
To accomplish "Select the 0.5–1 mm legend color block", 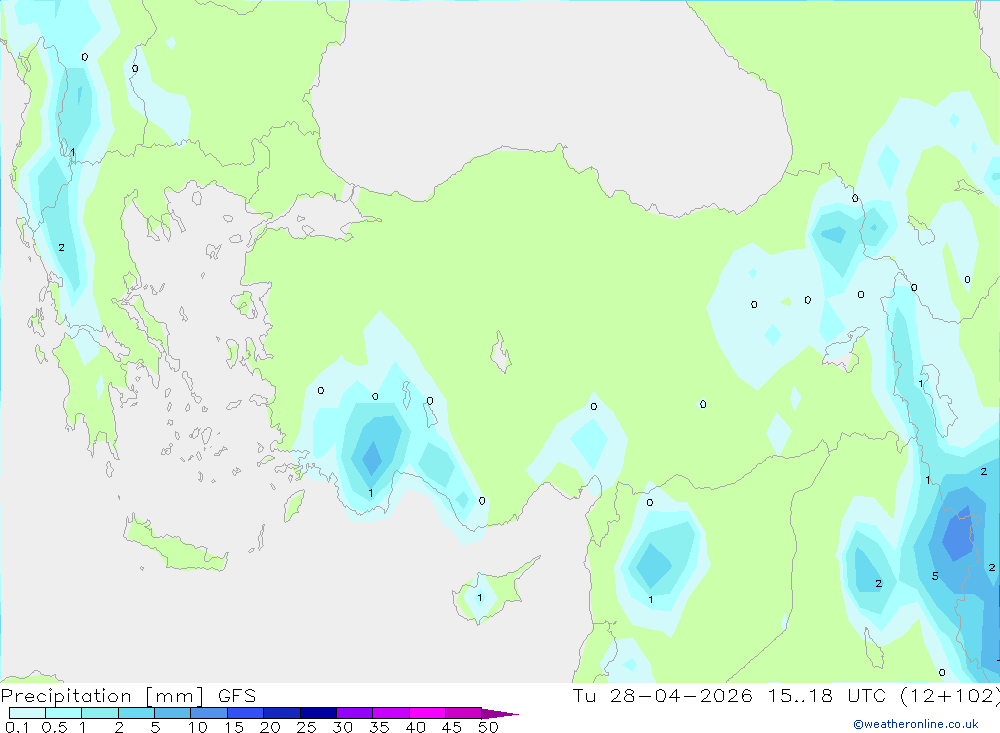I will point(63,713).
